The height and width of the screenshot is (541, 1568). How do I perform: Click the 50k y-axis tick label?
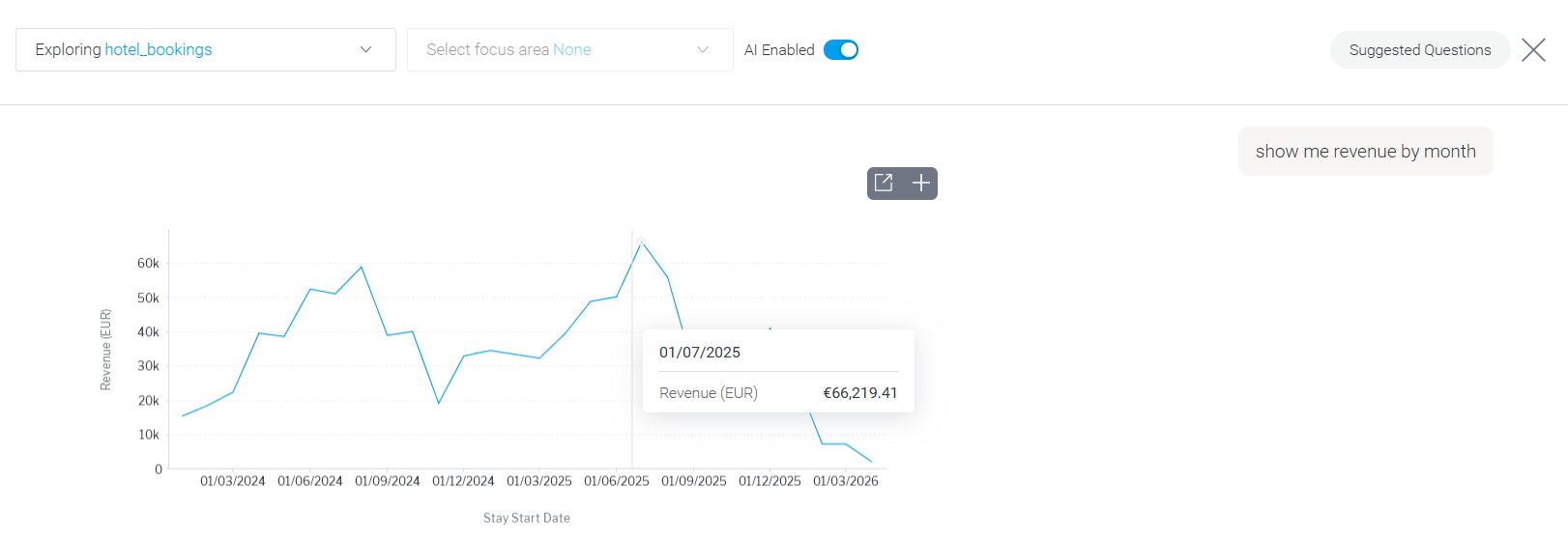coord(148,298)
